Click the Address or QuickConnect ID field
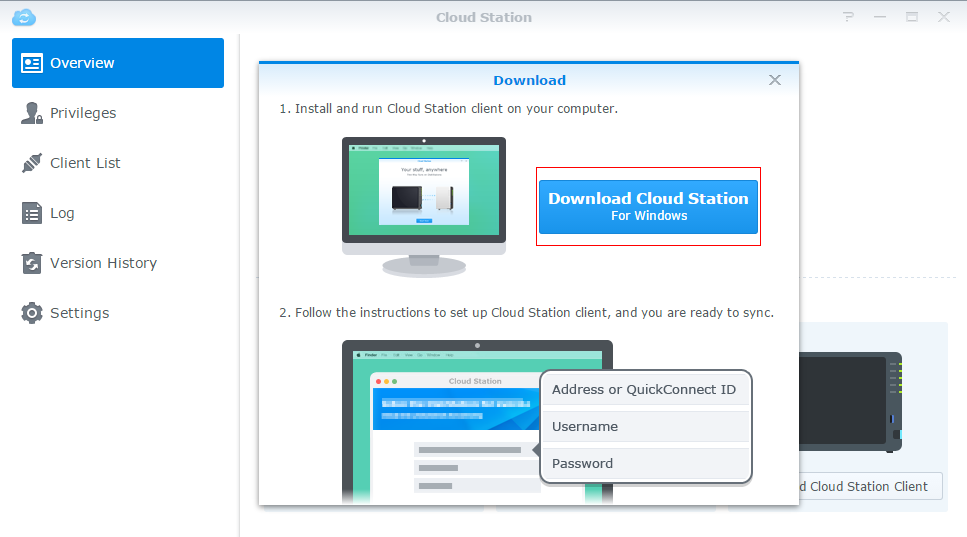 point(645,390)
